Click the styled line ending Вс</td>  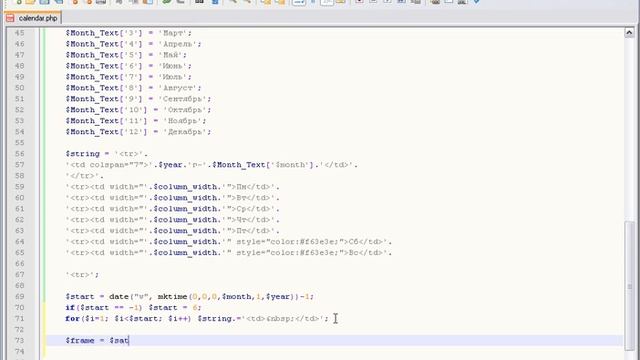pos(229,253)
